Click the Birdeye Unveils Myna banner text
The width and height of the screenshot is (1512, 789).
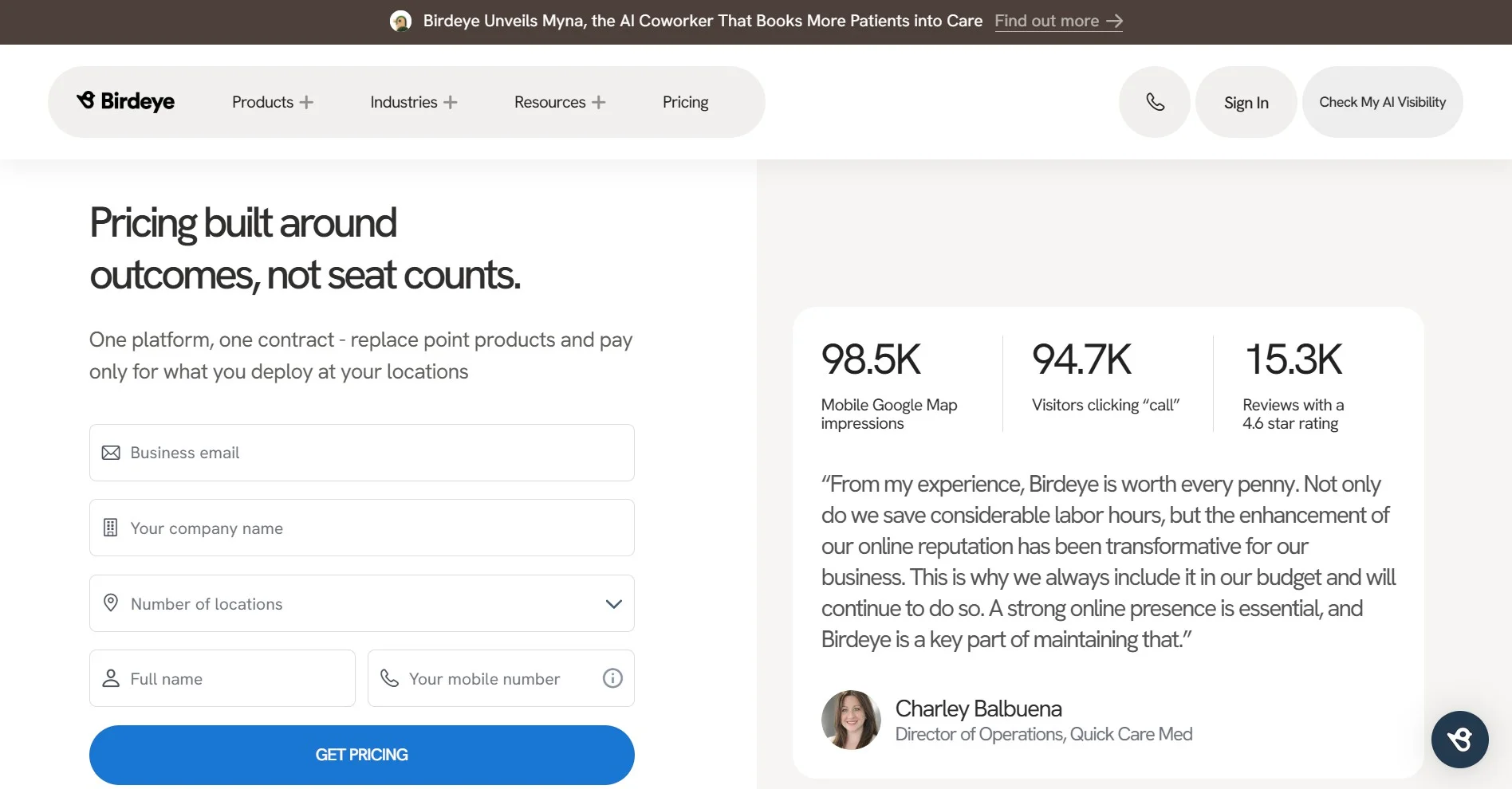tap(703, 22)
